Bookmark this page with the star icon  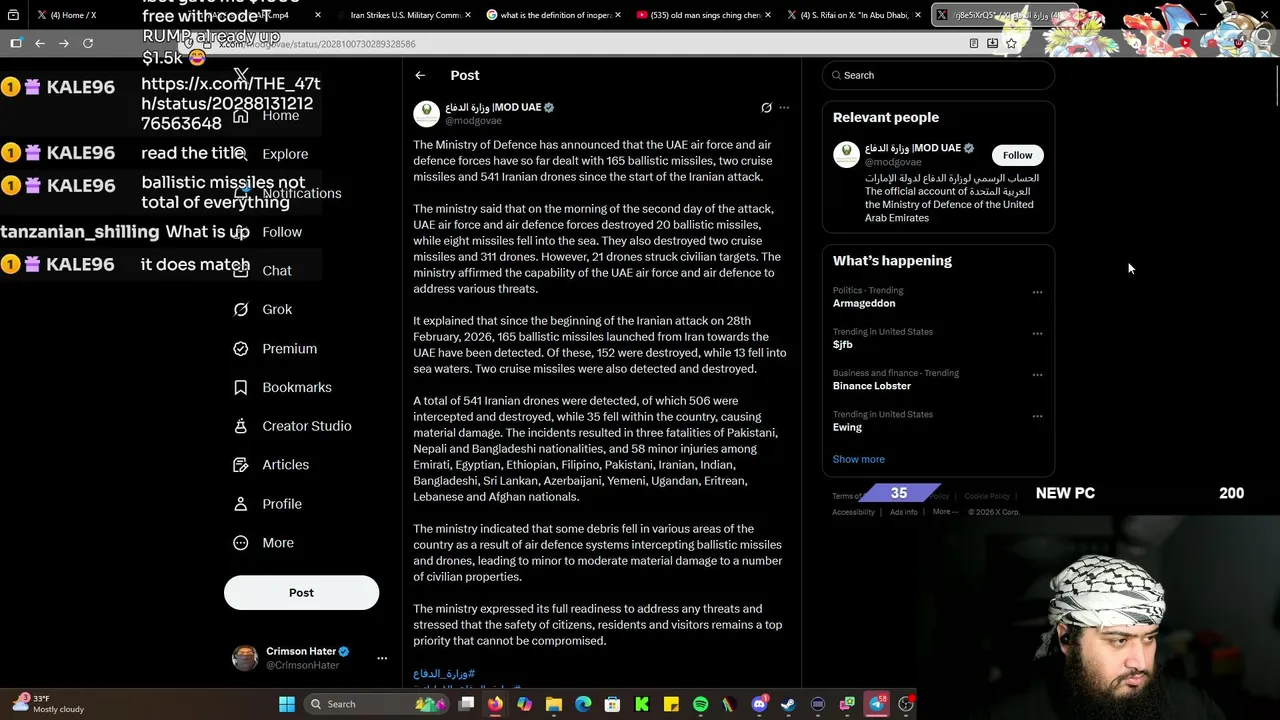click(1011, 43)
